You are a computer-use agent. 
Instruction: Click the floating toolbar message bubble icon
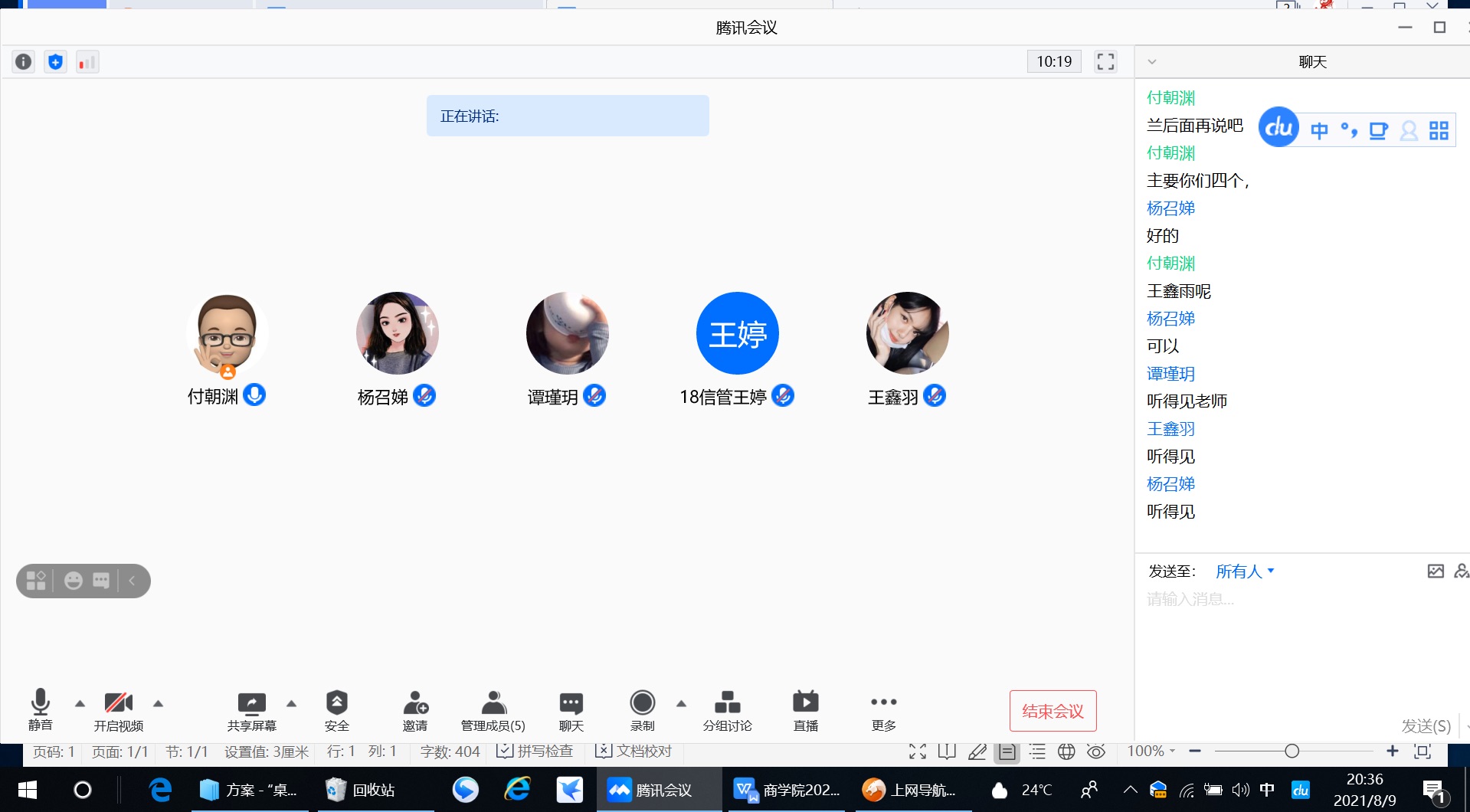tap(101, 581)
